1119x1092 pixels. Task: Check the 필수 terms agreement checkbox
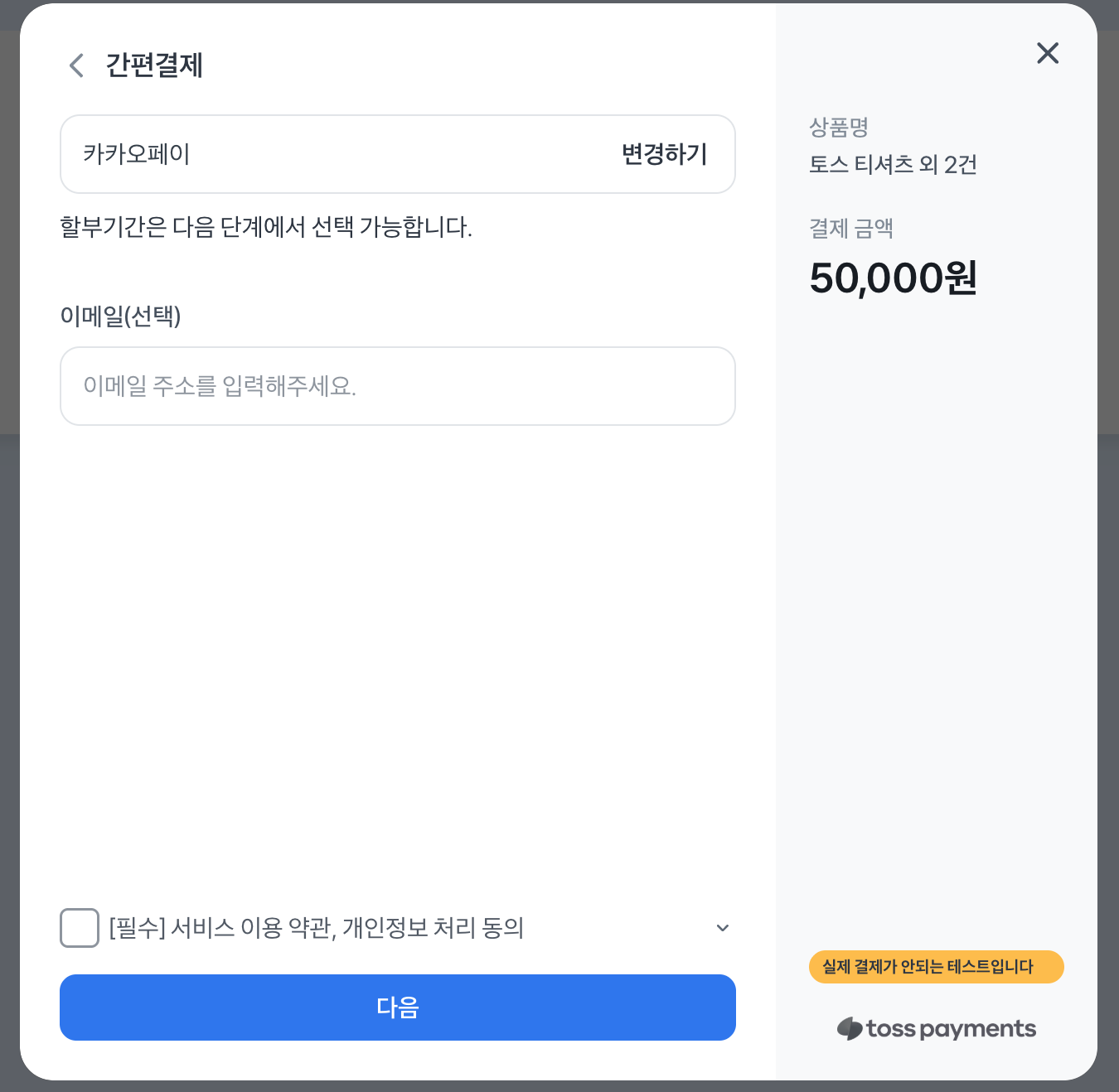80,928
